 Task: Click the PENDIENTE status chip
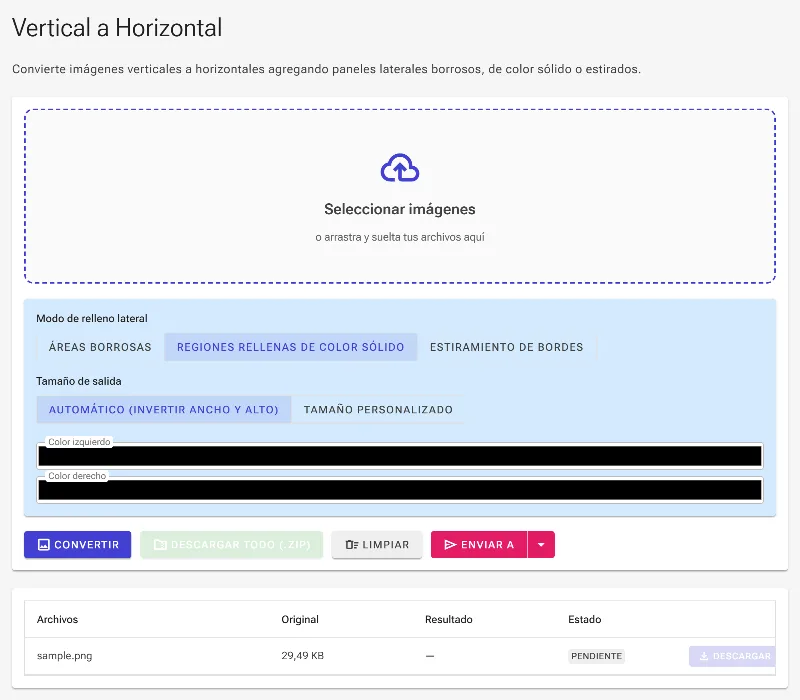tap(596, 656)
